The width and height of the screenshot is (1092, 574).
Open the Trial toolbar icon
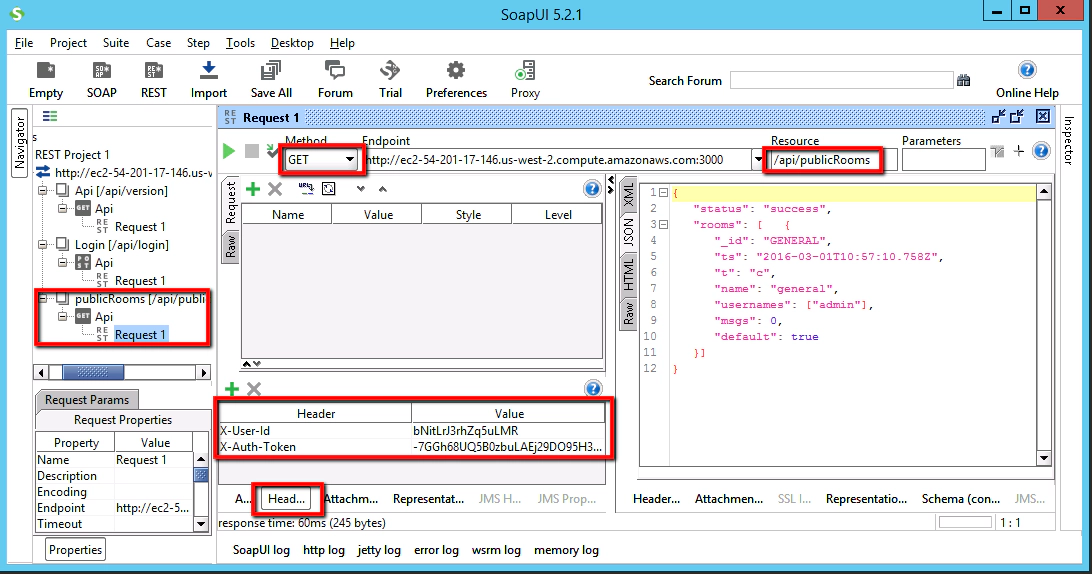(x=390, y=80)
